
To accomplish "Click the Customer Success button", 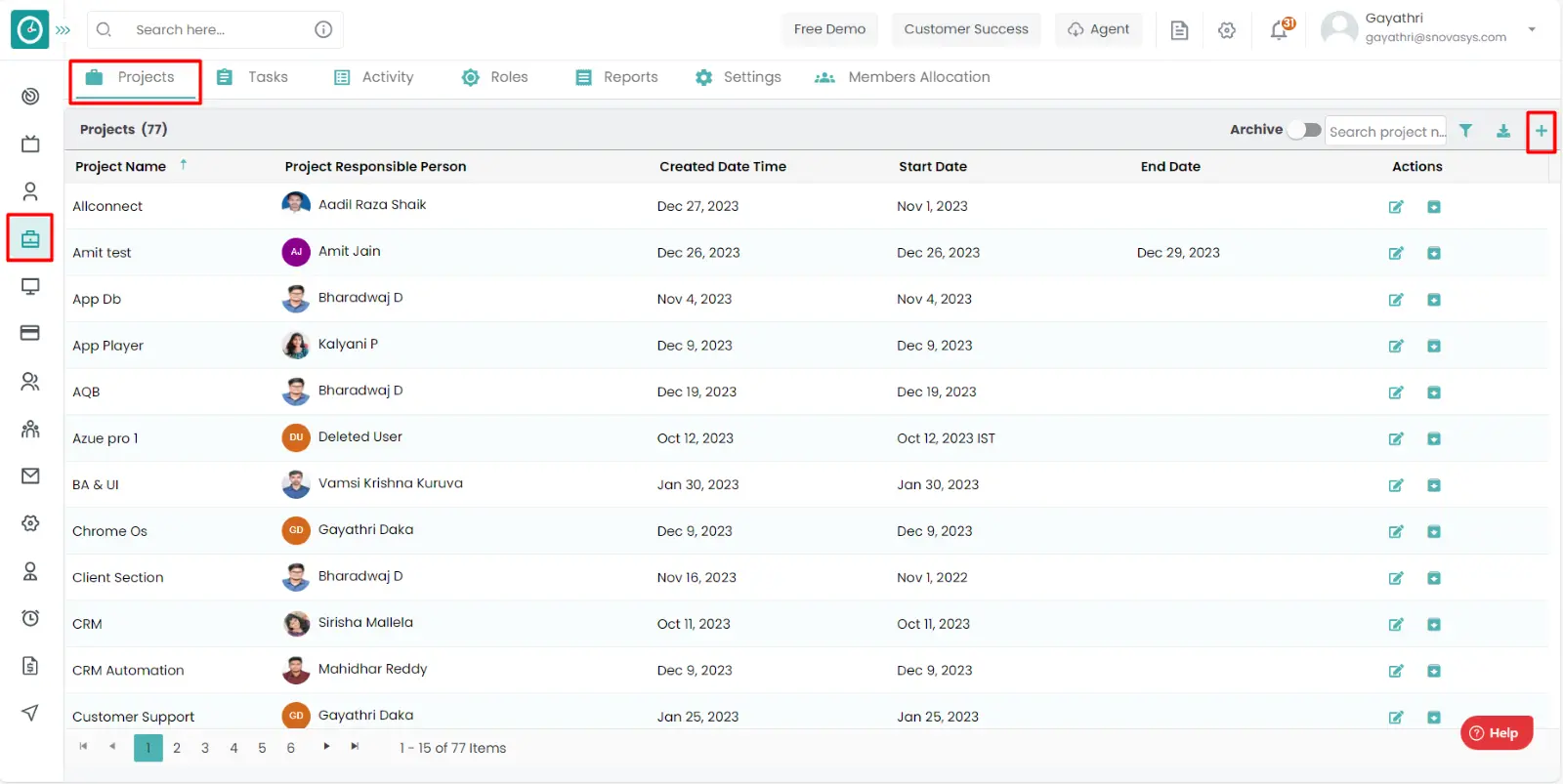I will click(x=965, y=29).
